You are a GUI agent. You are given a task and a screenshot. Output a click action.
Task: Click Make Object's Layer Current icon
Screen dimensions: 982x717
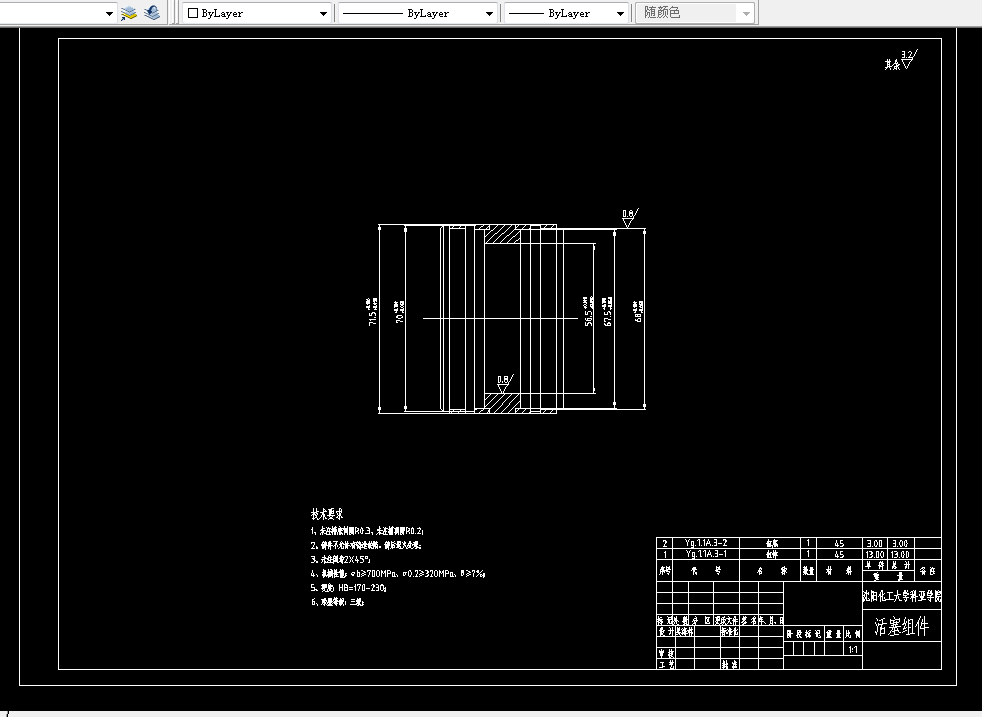[129, 13]
